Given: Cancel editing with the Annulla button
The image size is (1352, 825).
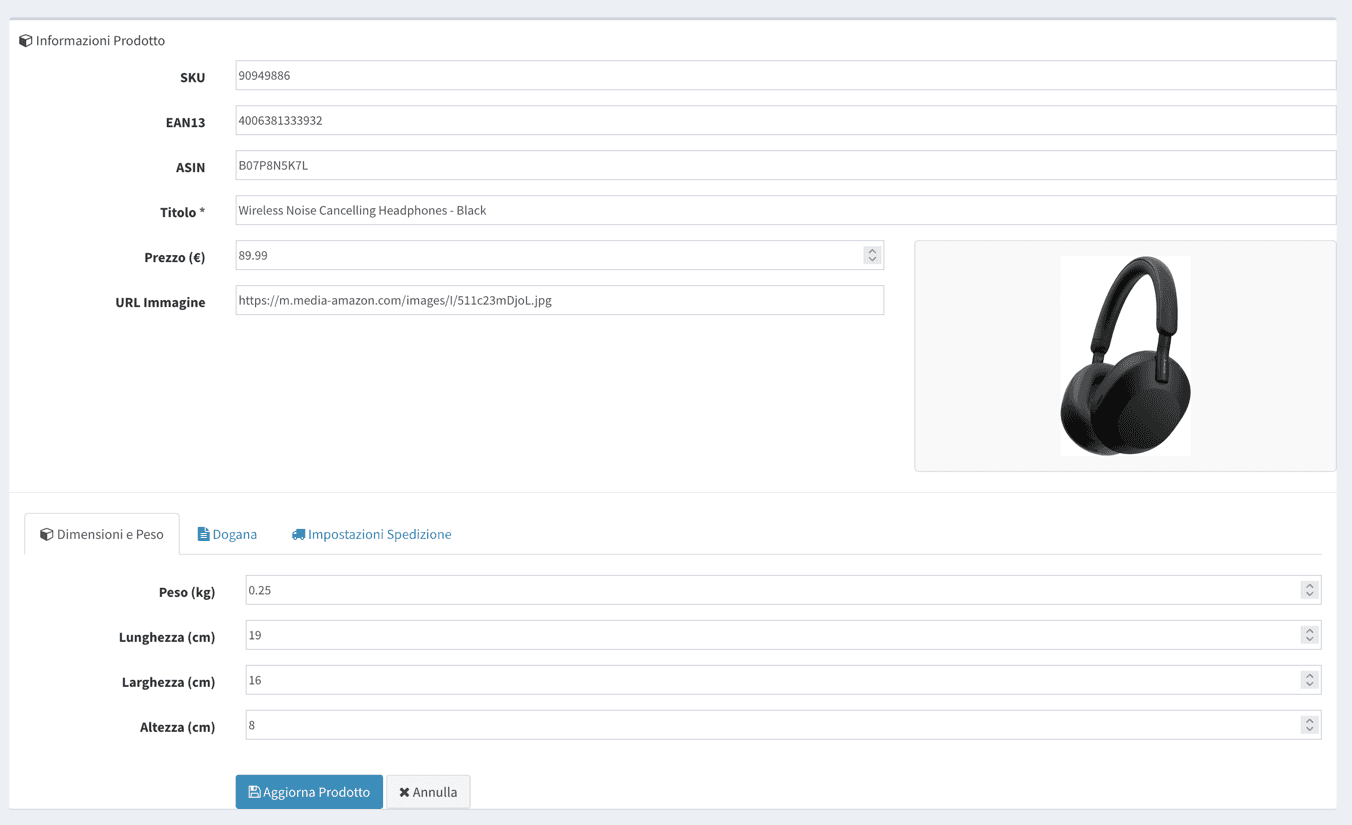Looking at the screenshot, I should [x=428, y=792].
